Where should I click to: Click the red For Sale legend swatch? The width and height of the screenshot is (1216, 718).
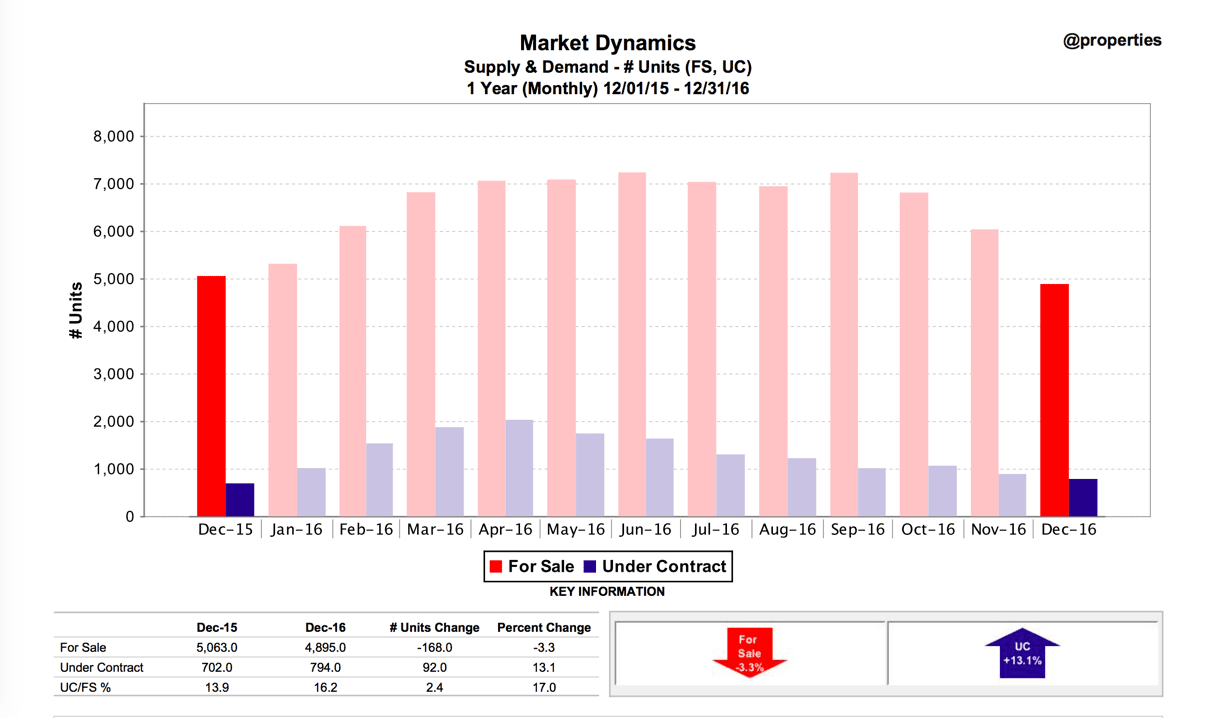tap(495, 567)
